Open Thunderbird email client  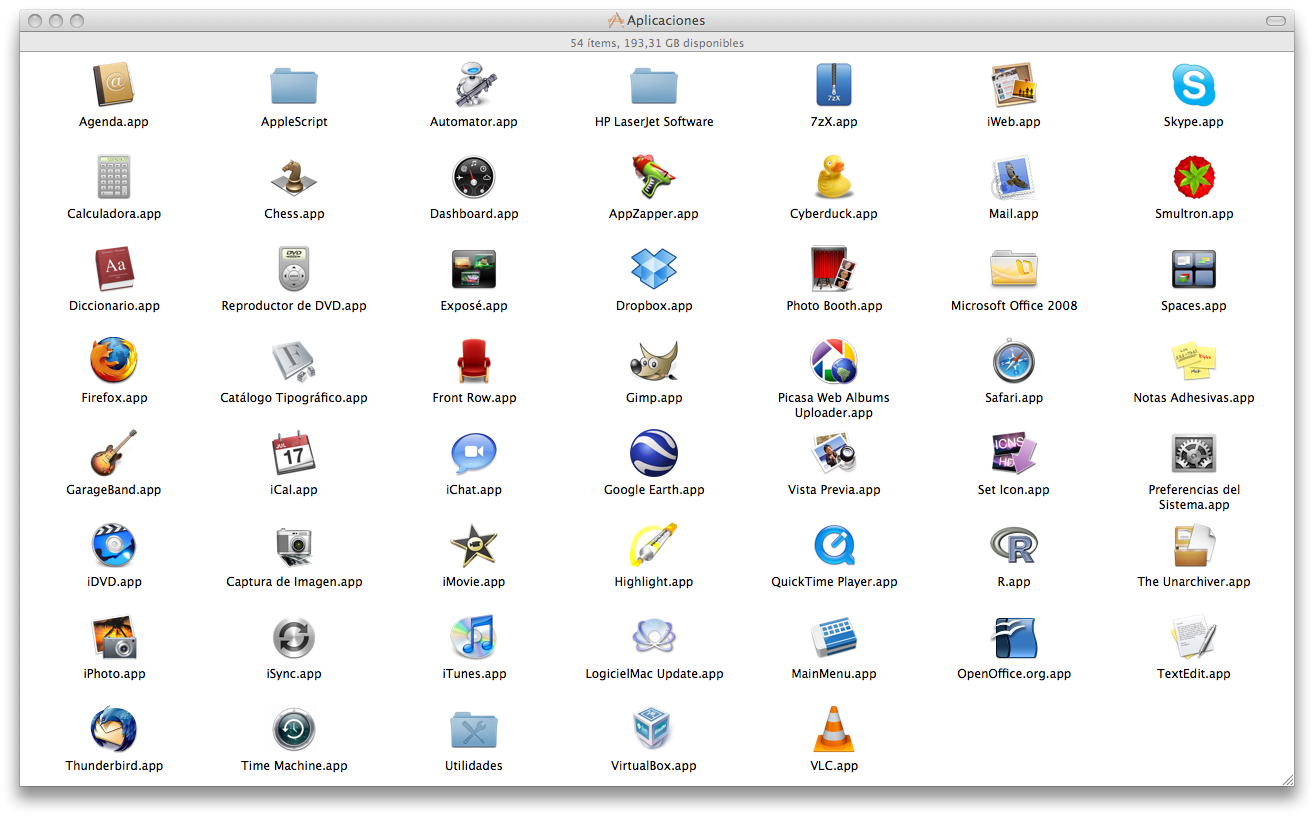pos(113,729)
